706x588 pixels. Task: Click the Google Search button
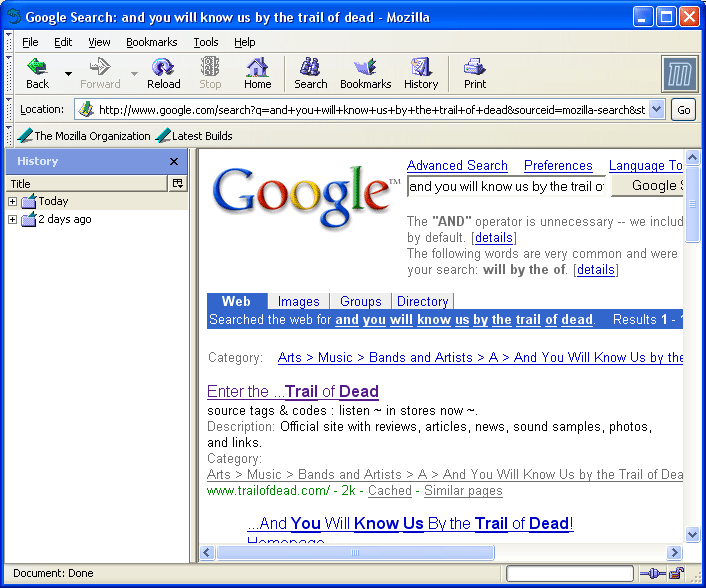pos(647,186)
